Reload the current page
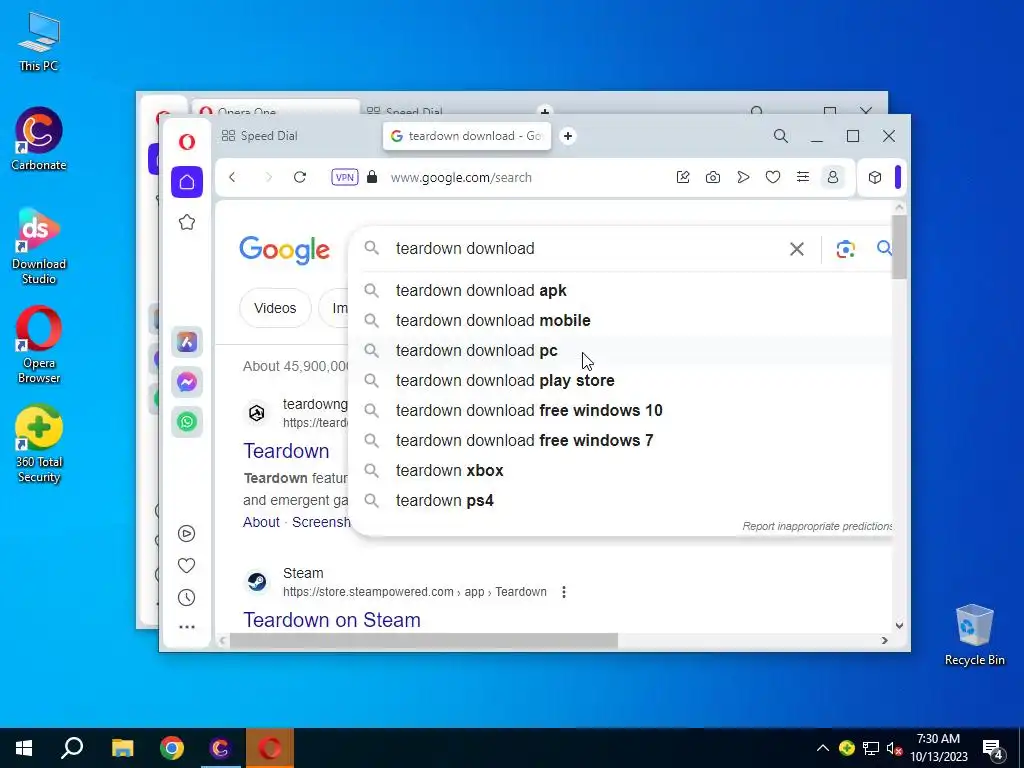The width and height of the screenshot is (1024, 768). coord(300,177)
